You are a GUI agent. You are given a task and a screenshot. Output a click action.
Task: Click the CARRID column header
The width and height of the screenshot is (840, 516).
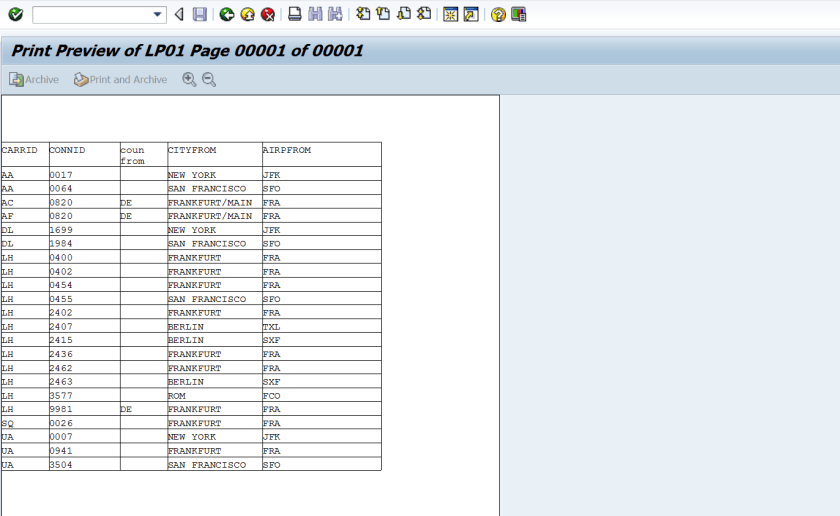point(19,150)
